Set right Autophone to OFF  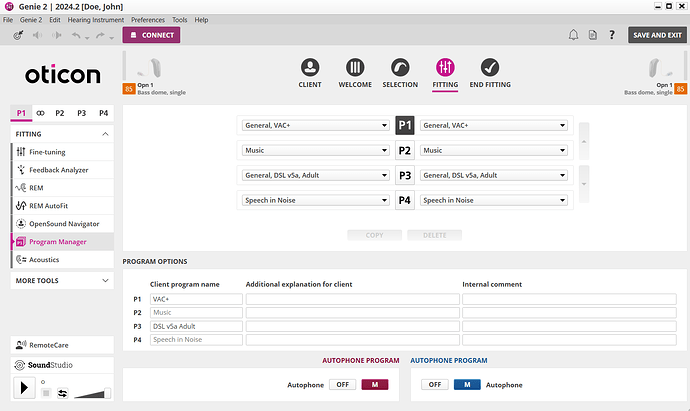[x=435, y=385]
